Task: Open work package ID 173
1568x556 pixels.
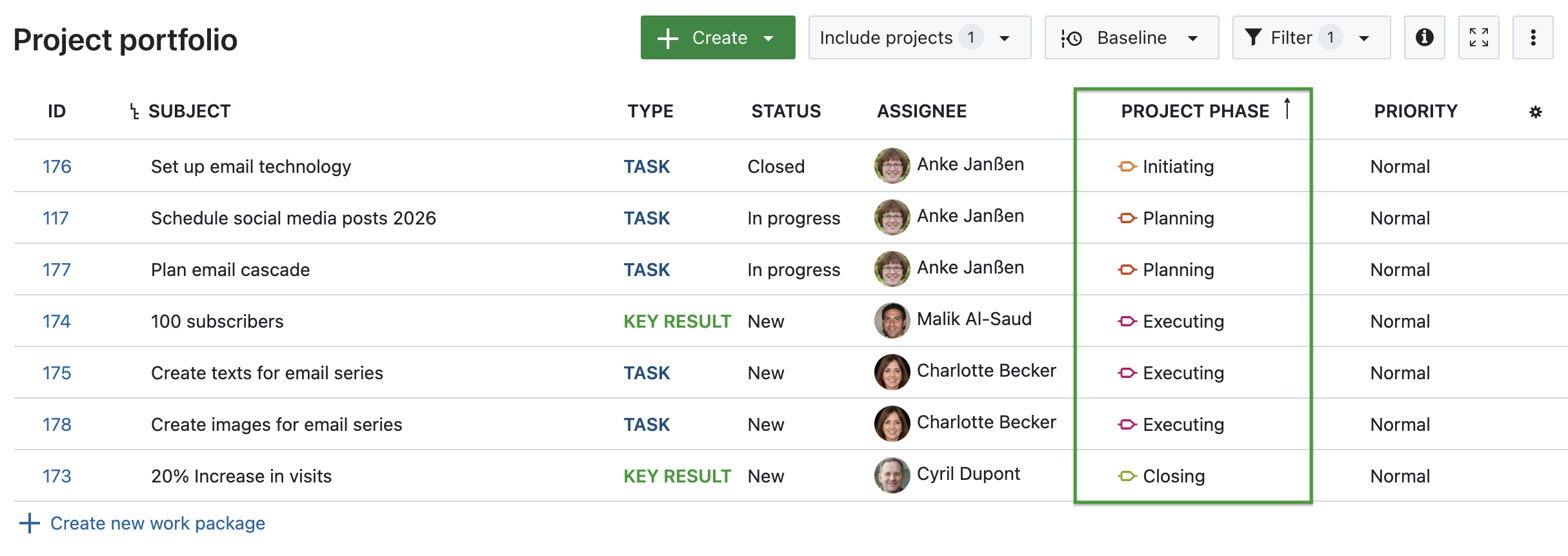Action: 57,477
